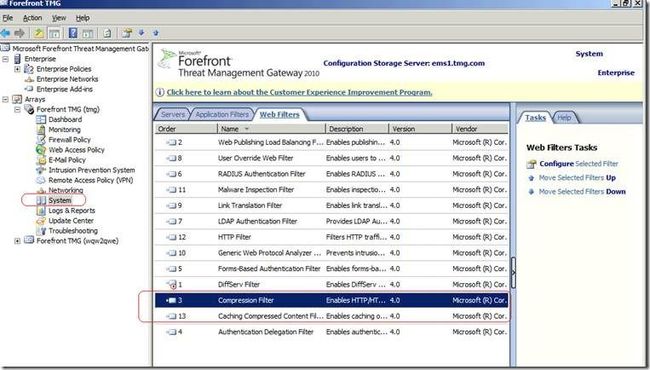Select the Forms-Based Authentication Filter row
Image resolution: width=650 pixels, height=370 pixels.
tap(332, 269)
